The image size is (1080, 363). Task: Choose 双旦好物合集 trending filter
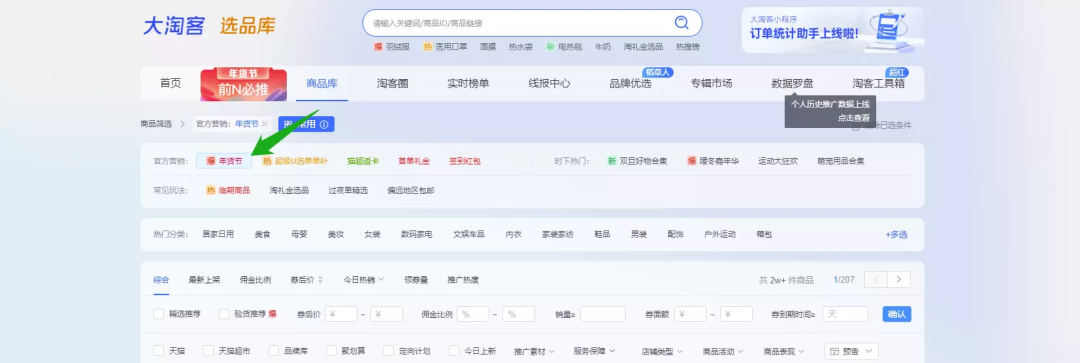(x=637, y=161)
